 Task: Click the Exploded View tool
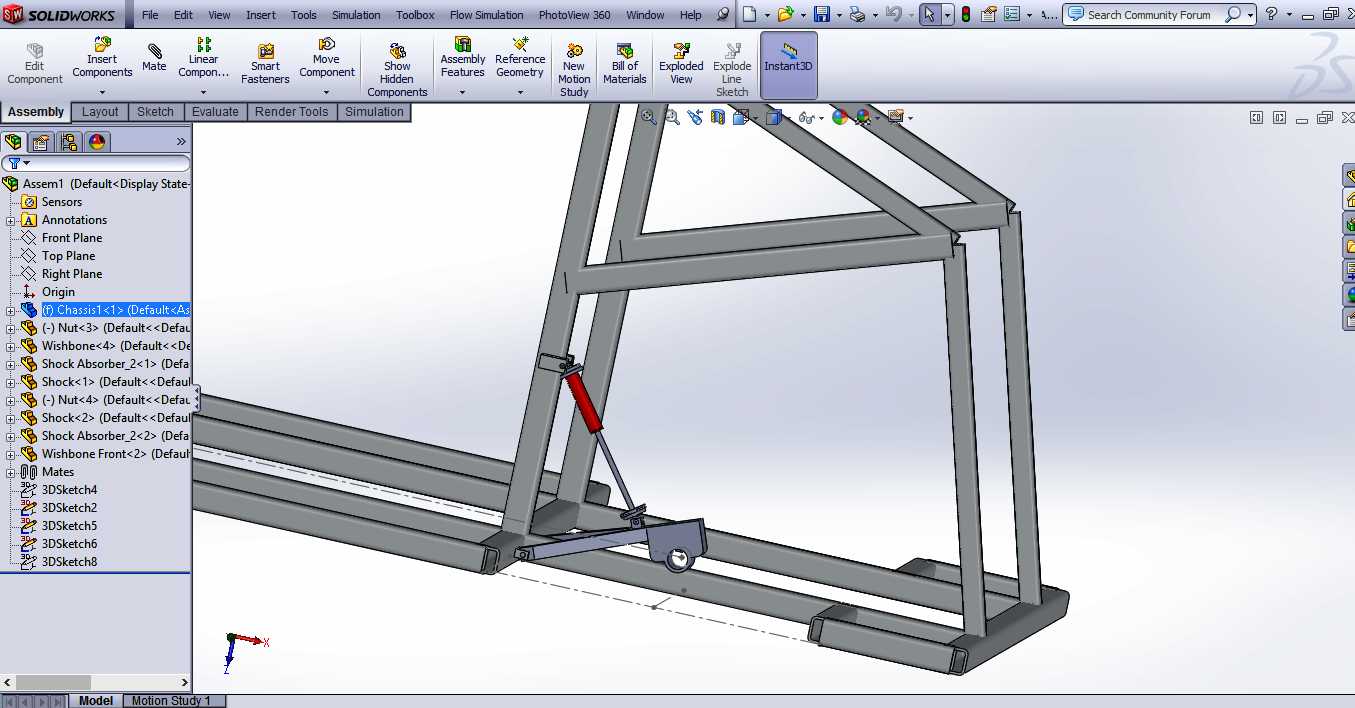[x=681, y=64]
